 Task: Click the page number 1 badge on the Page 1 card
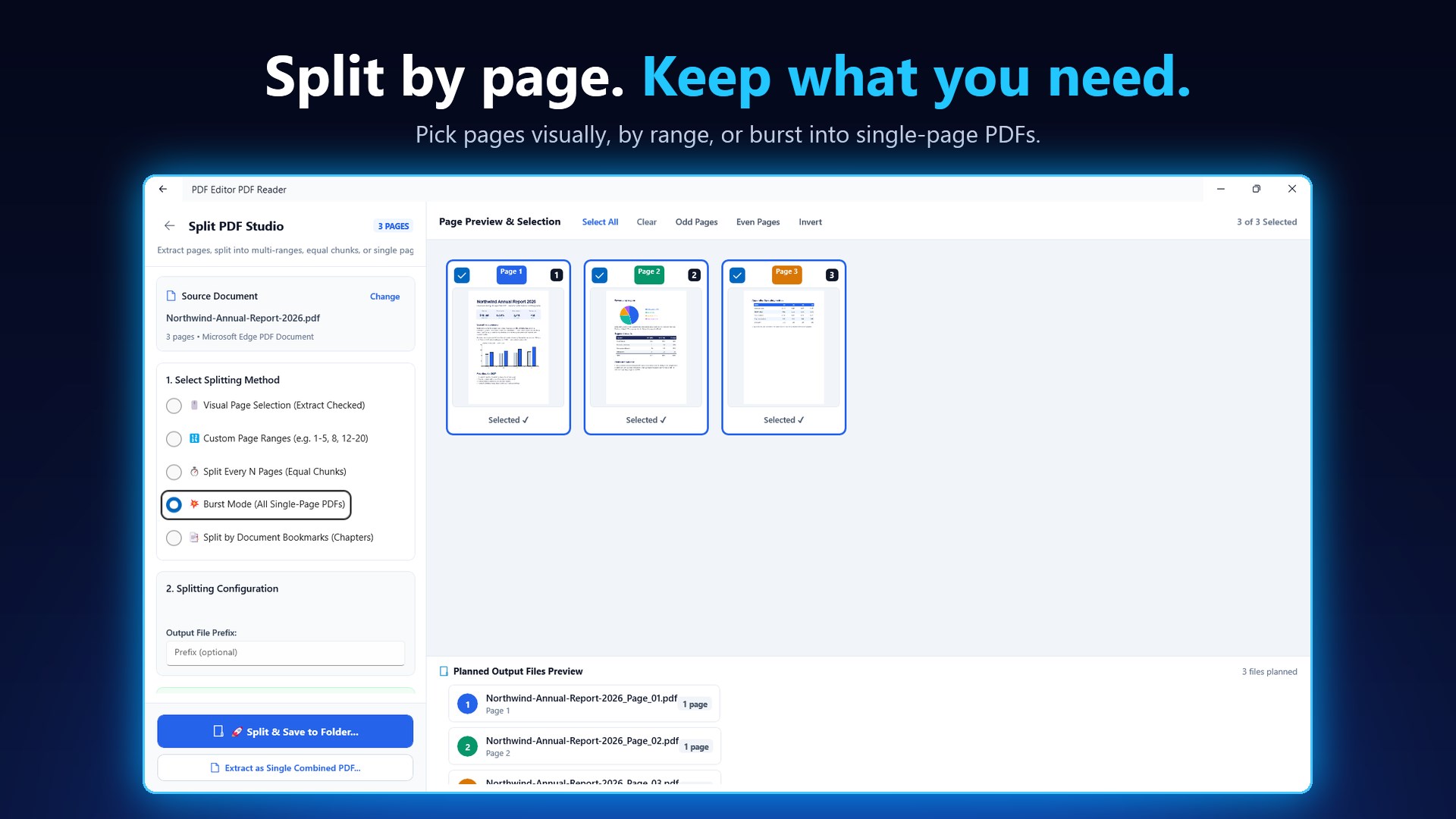coord(557,275)
